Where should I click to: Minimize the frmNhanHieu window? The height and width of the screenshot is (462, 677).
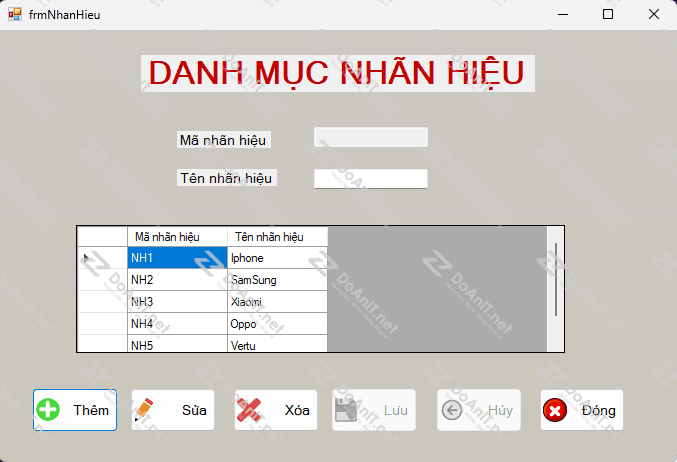click(x=563, y=14)
